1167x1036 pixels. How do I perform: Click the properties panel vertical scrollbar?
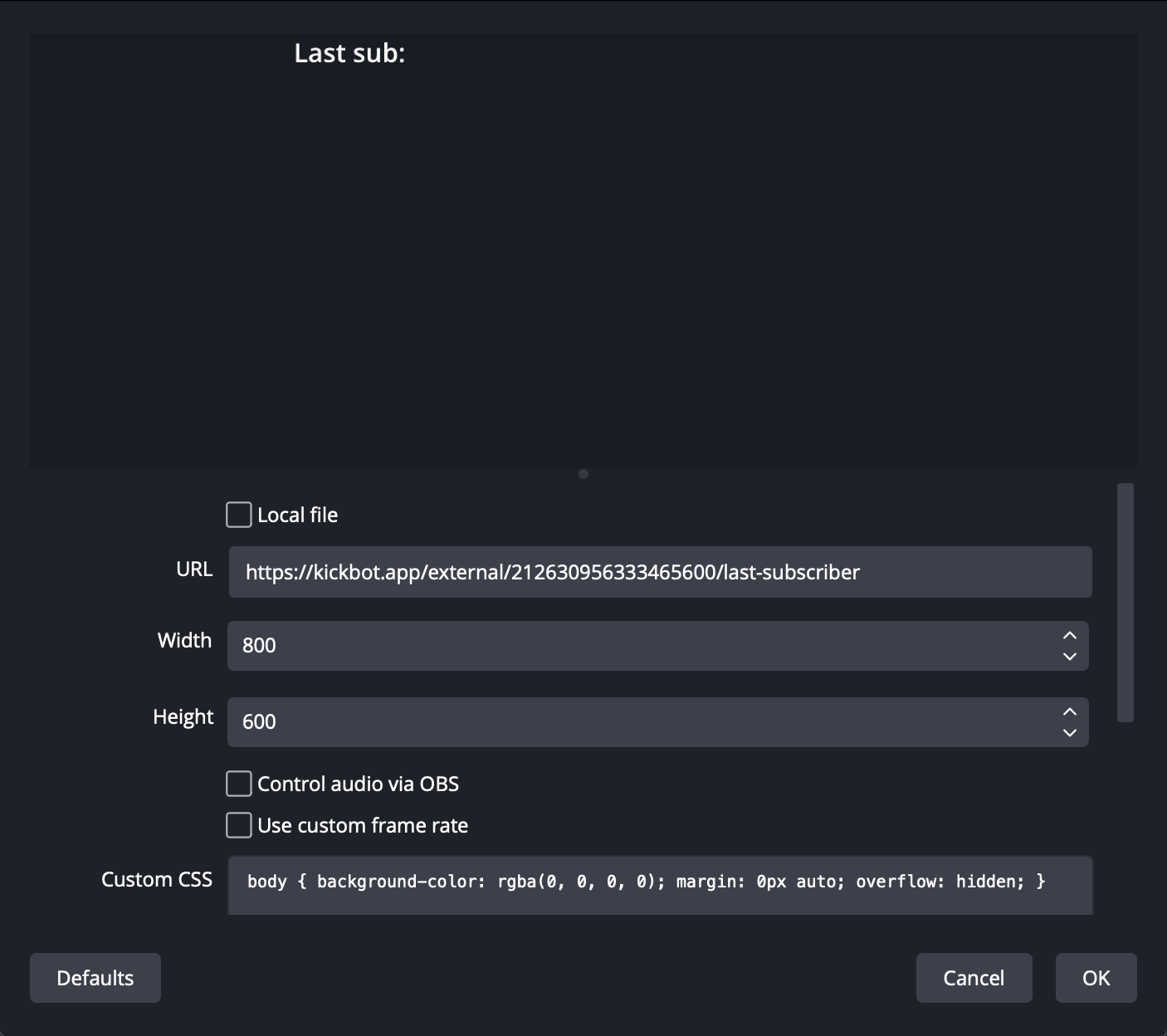[x=1125, y=603]
